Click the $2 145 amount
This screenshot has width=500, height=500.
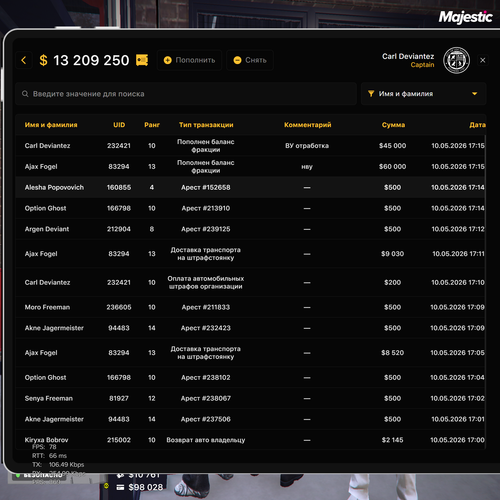392,440
